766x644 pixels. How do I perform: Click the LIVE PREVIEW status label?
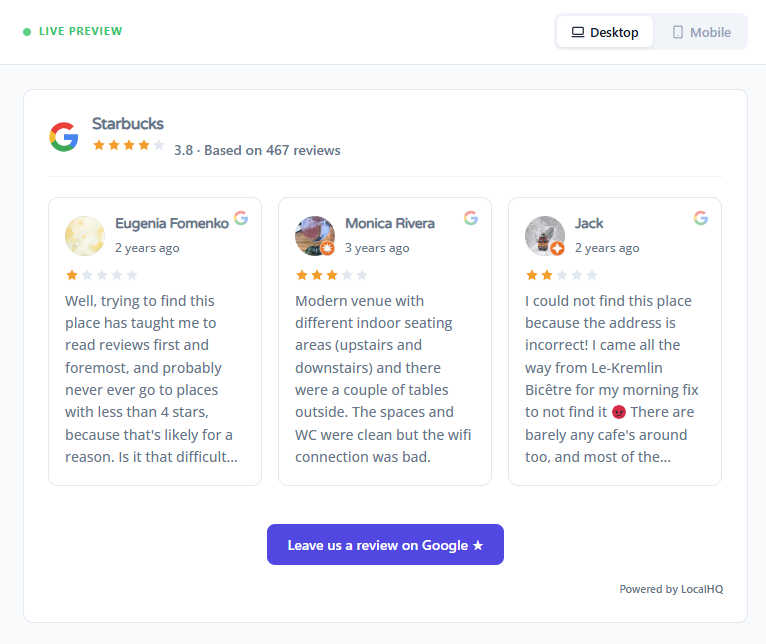pyautogui.click(x=81, y=31)
